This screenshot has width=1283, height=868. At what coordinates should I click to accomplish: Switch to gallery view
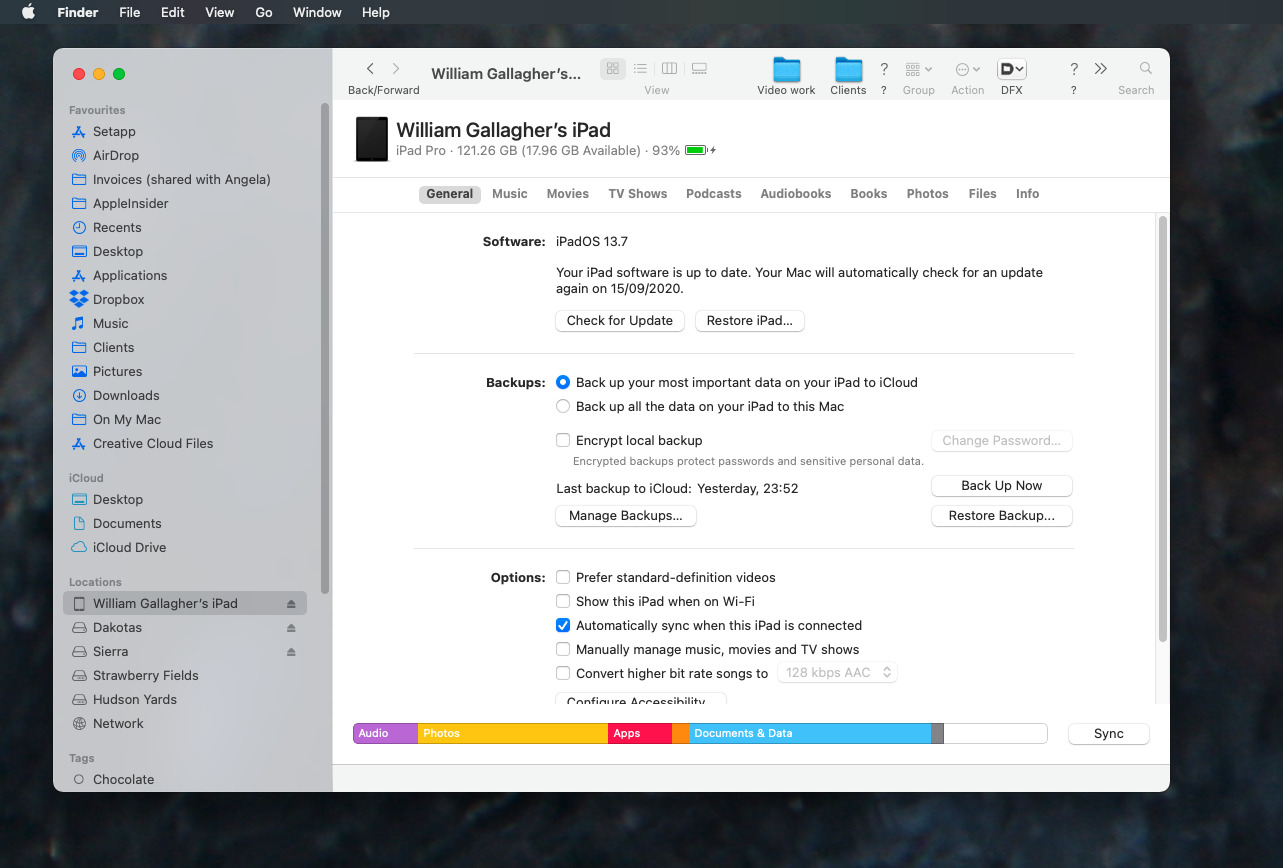tap(699, 69)
